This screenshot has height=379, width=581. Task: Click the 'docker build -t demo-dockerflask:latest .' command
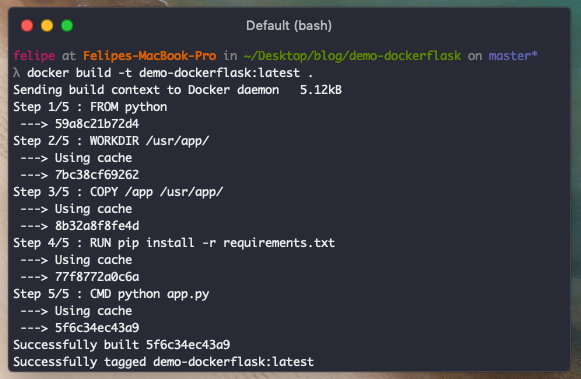170,73
